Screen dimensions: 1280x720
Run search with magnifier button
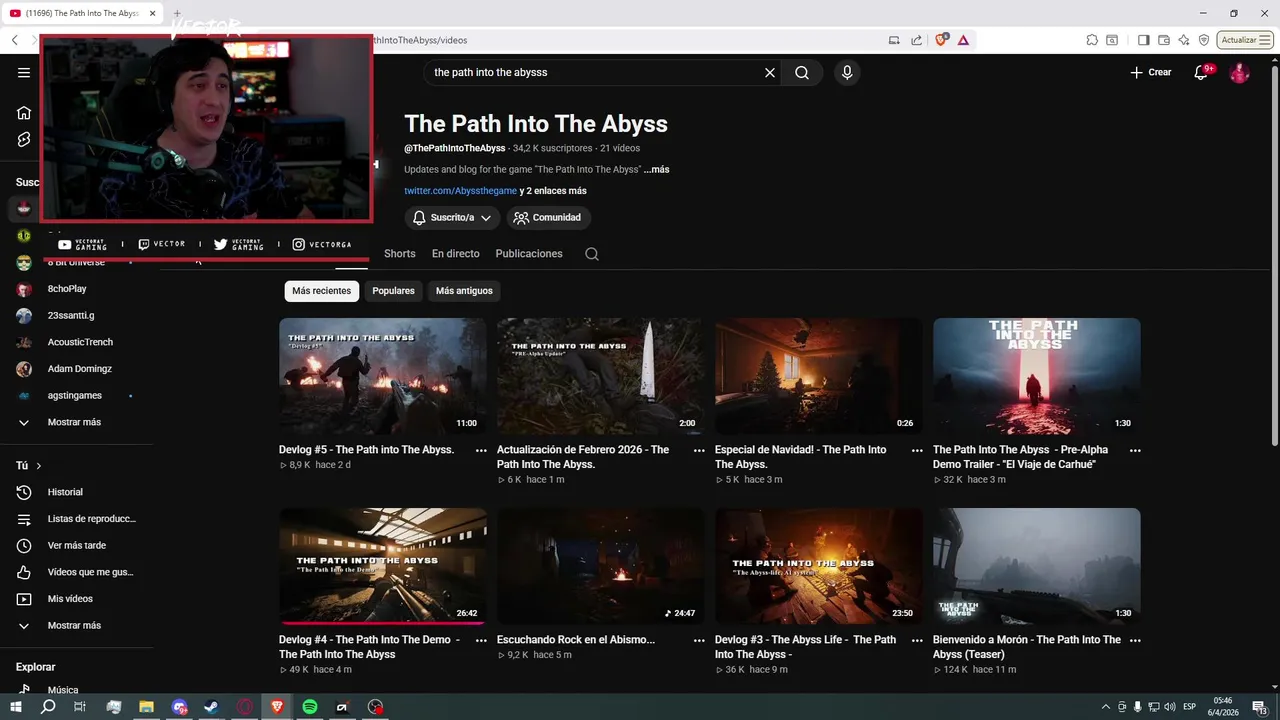tap(802, 72)
